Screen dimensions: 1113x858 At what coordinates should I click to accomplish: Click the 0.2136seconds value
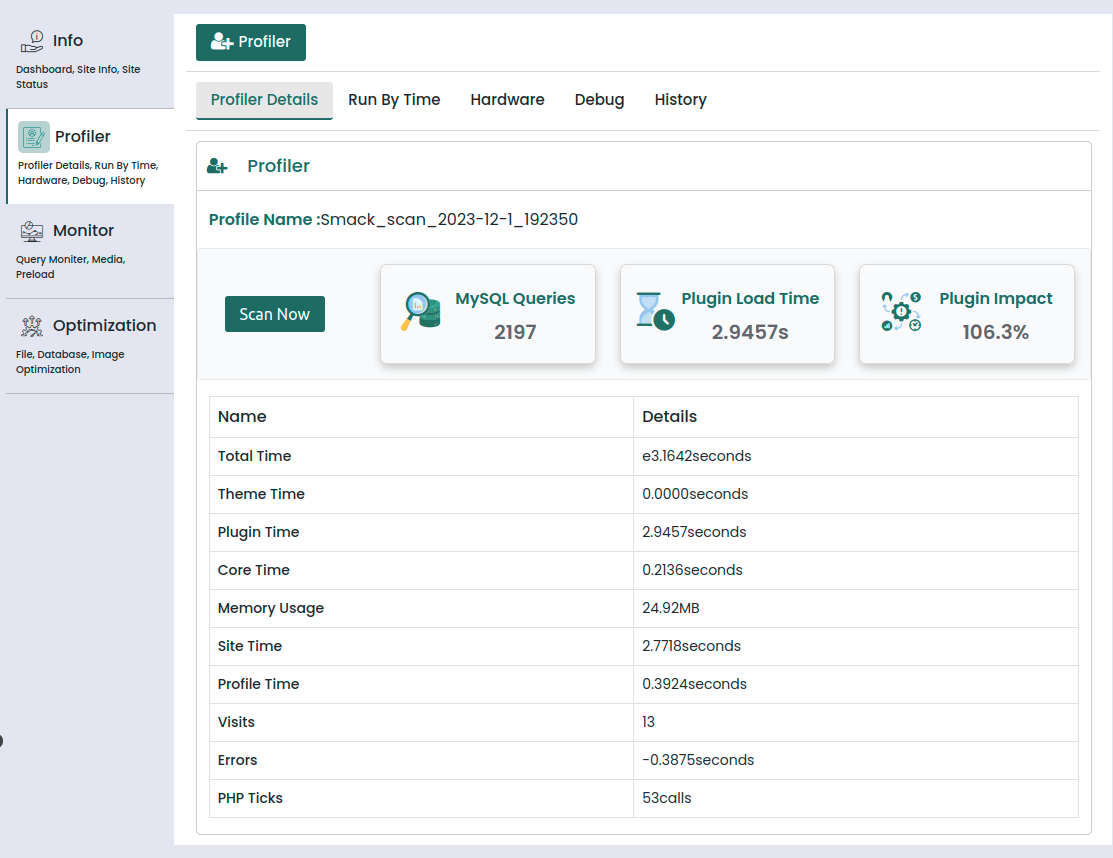(692, 570)
